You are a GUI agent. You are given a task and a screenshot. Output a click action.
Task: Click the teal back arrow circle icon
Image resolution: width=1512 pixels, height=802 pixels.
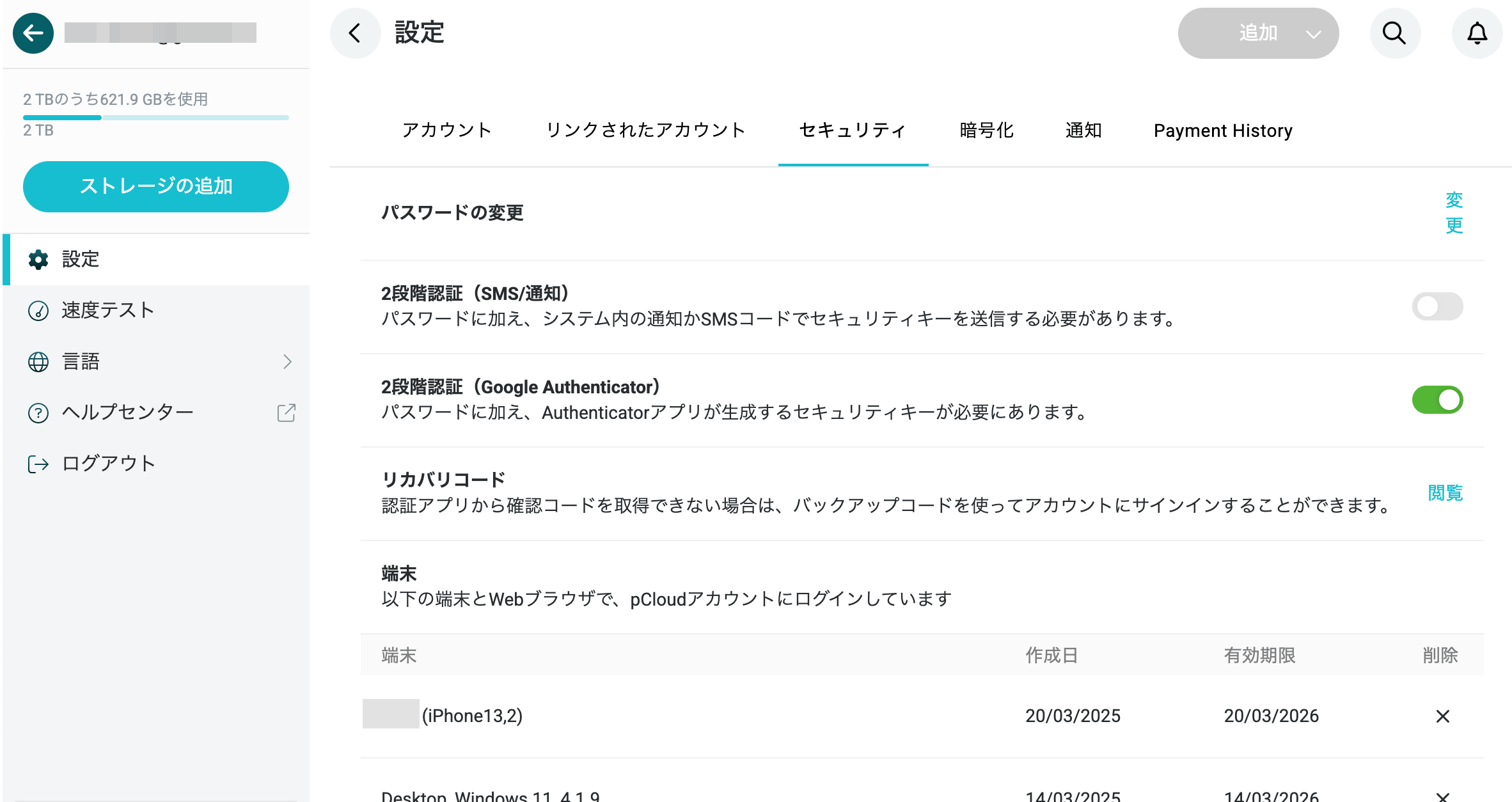[33, 33]
